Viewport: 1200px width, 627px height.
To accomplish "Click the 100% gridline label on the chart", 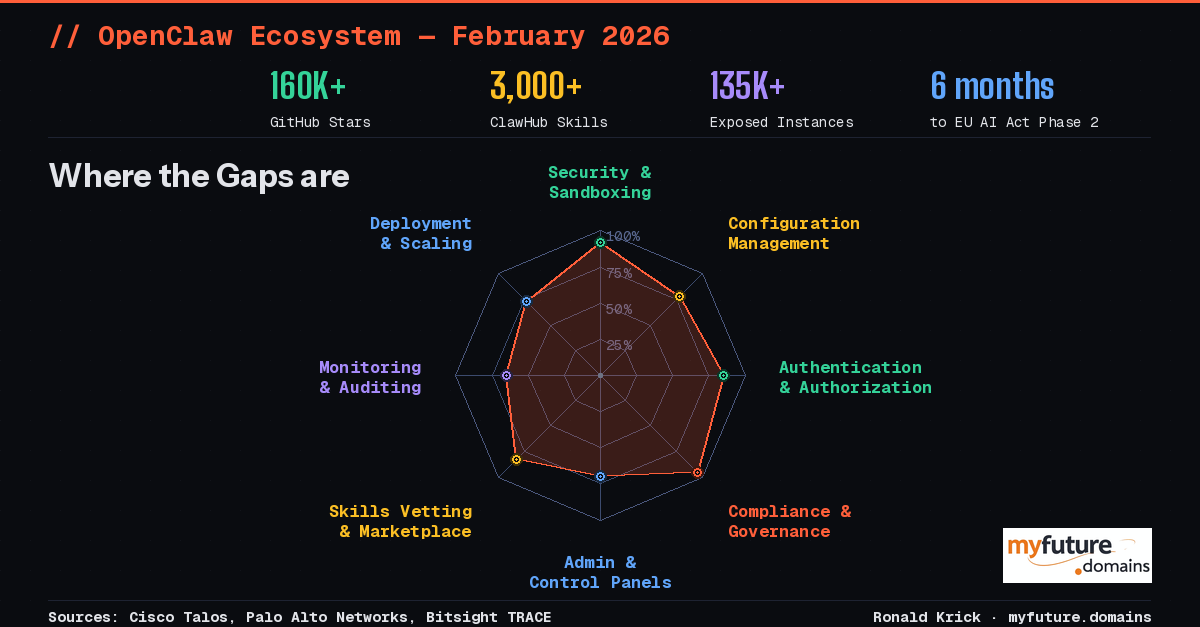I will tap(622, 238).
